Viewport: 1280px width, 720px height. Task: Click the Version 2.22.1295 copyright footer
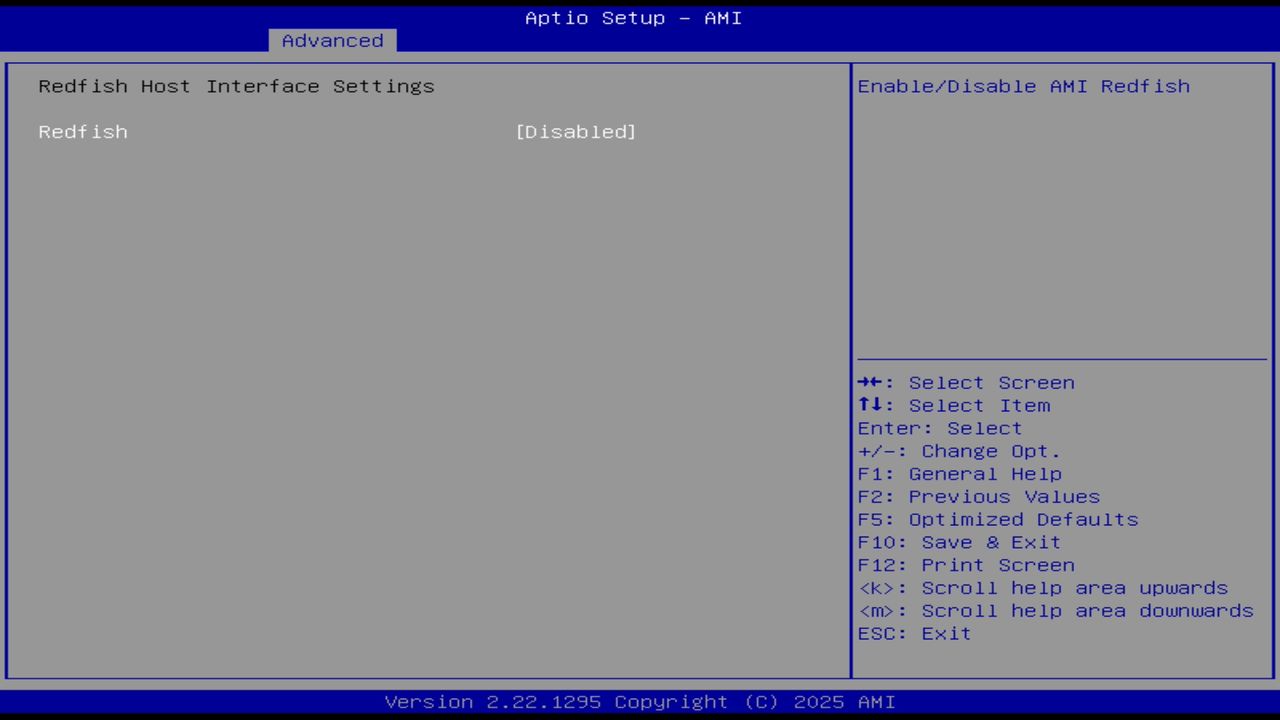click(x=633, y=701)
